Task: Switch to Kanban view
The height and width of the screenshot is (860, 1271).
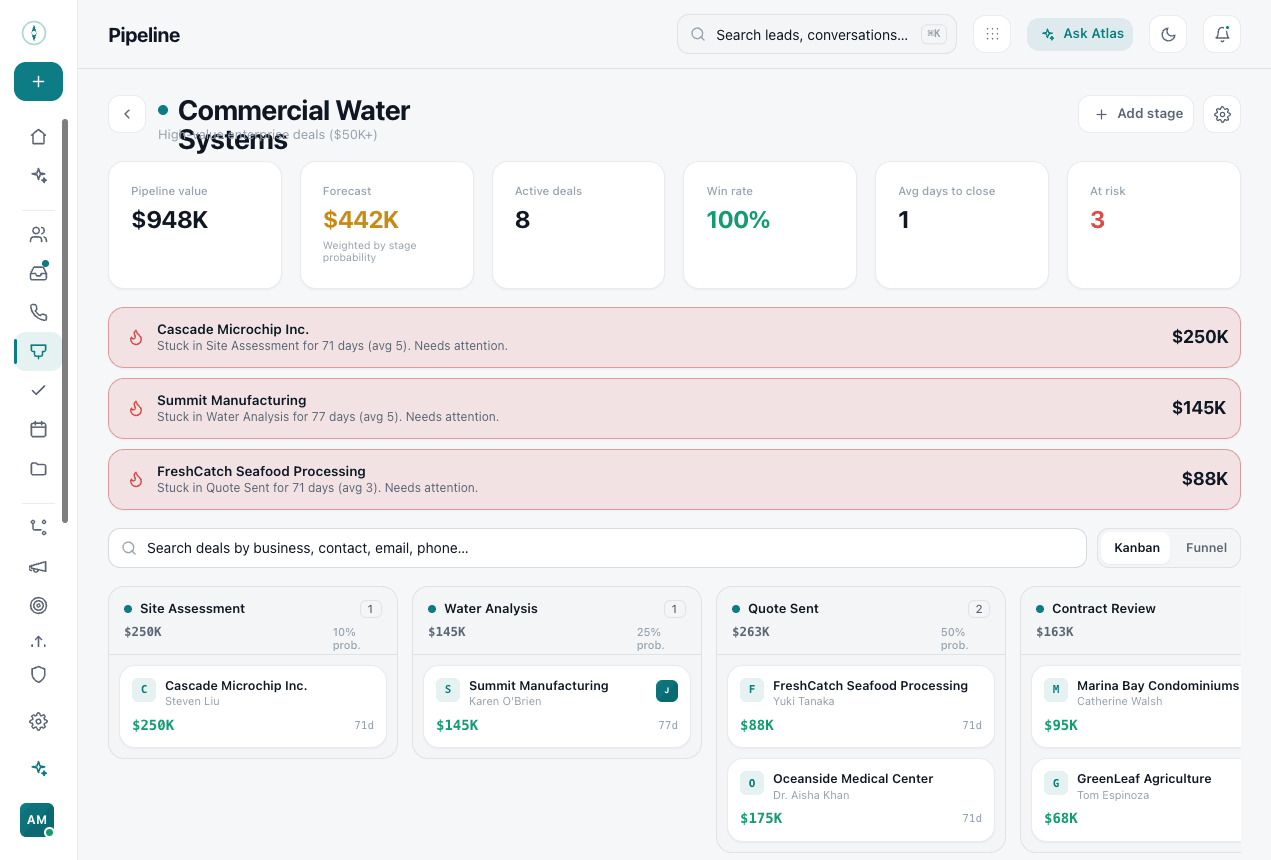Action: (x=1136, y=548)
